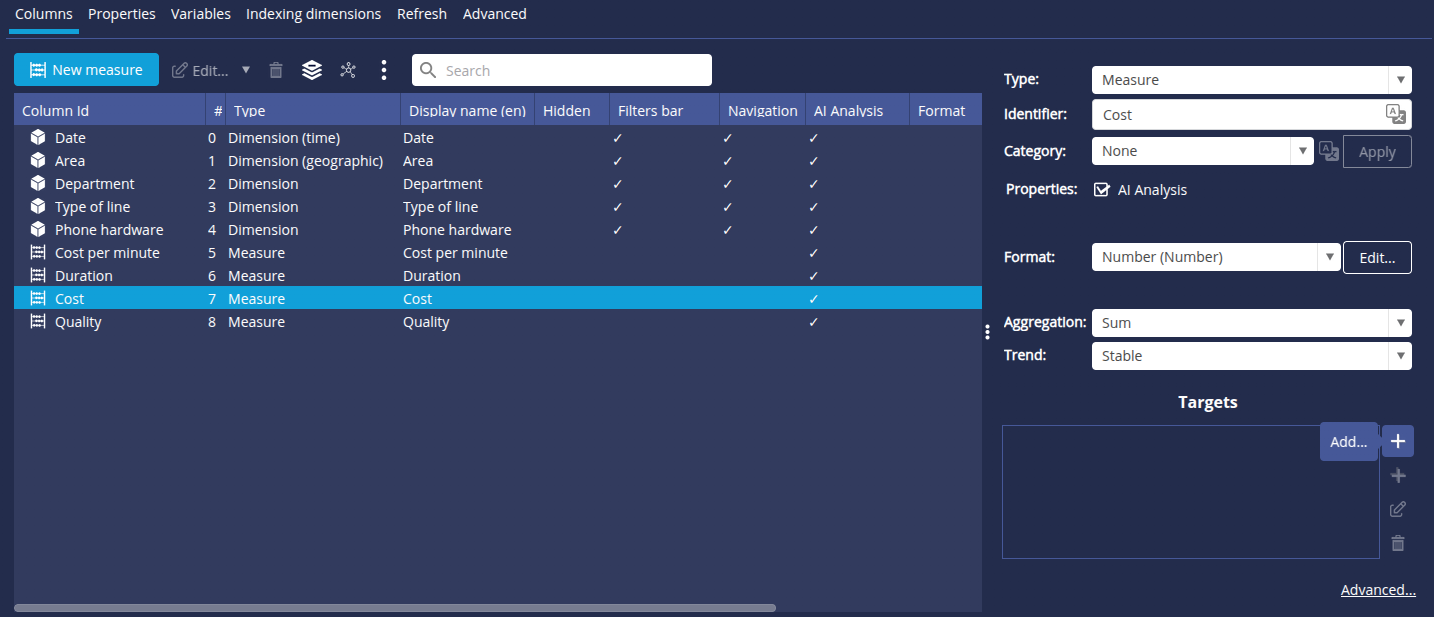Open the three-dot more options menu
Viewport: 1434px width, 617px height.
(384, 70)
